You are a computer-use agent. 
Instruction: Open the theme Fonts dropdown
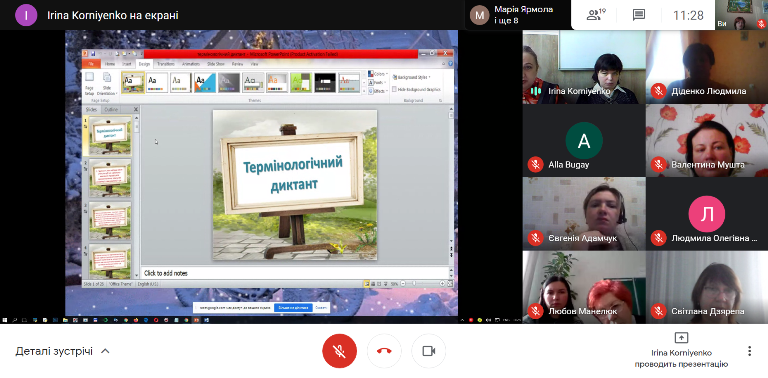tap(377, 83)
